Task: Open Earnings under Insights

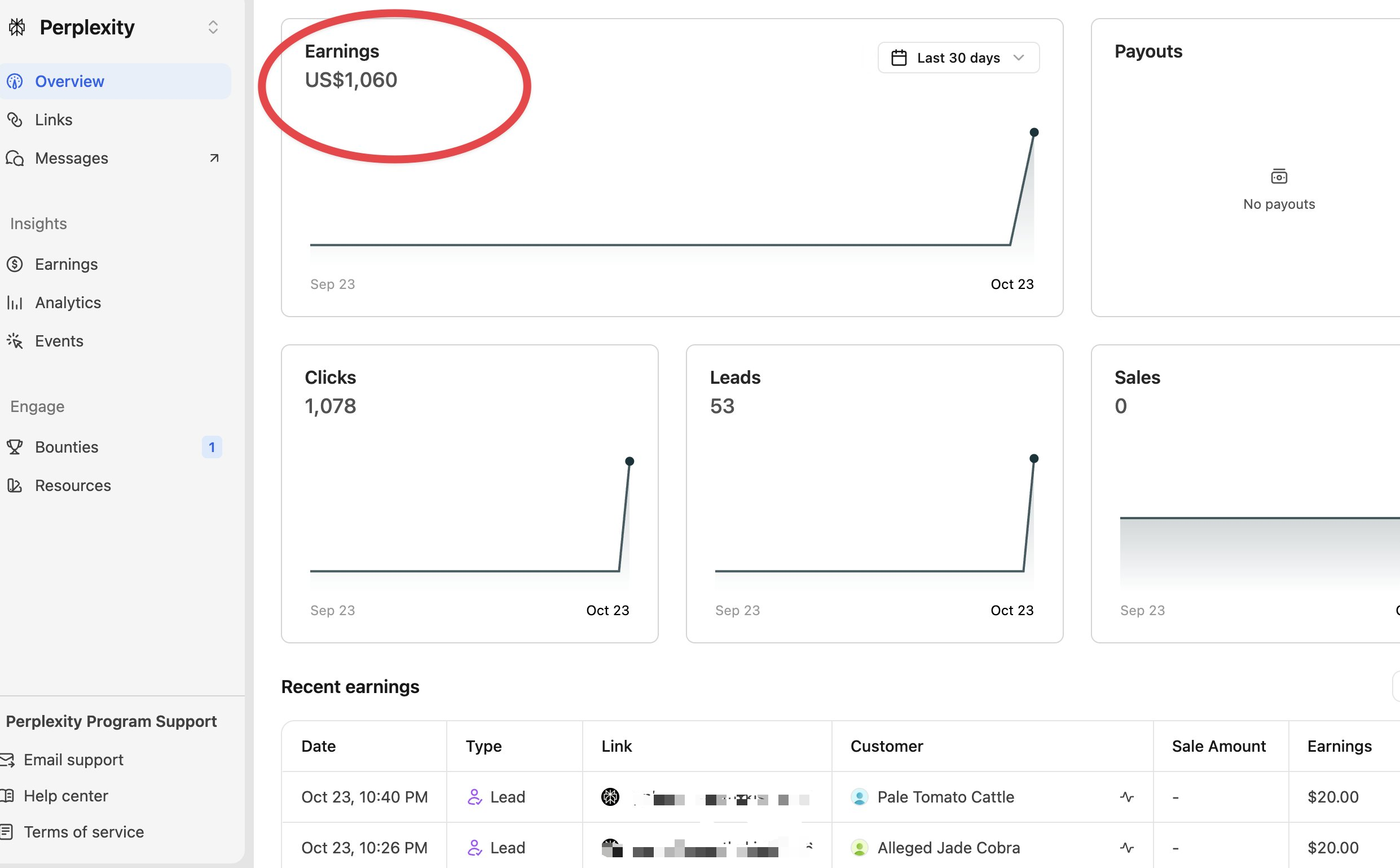Action: point(66,264)
